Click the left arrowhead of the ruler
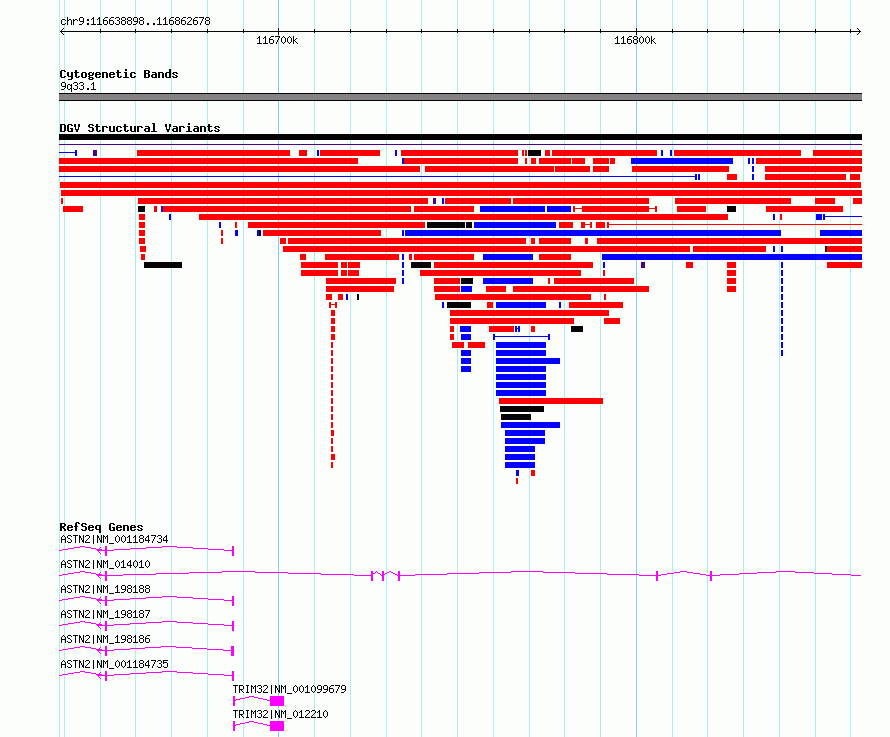The image size is (890, 737). tap(62, 31)
